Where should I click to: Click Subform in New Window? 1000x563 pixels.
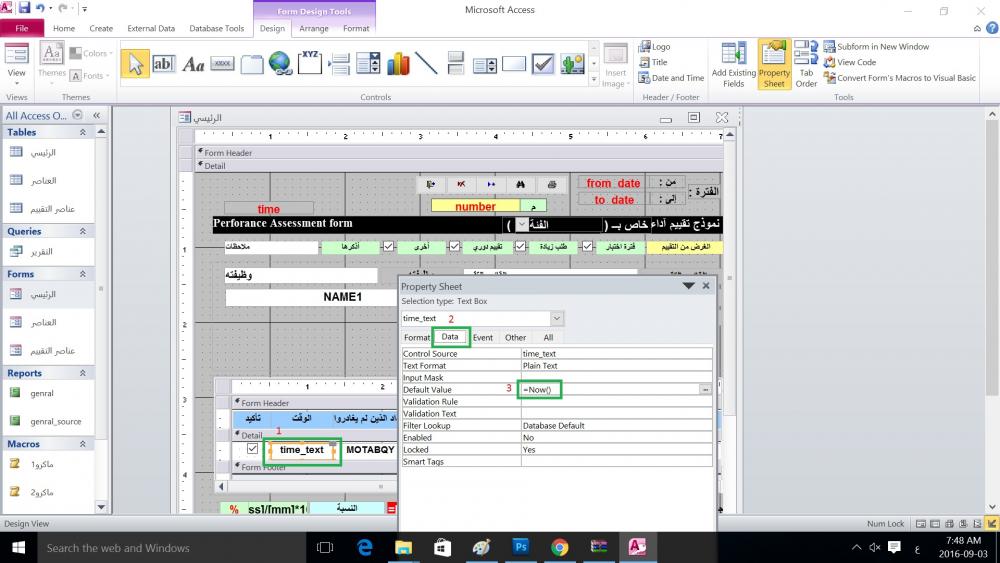click(876, 47)
